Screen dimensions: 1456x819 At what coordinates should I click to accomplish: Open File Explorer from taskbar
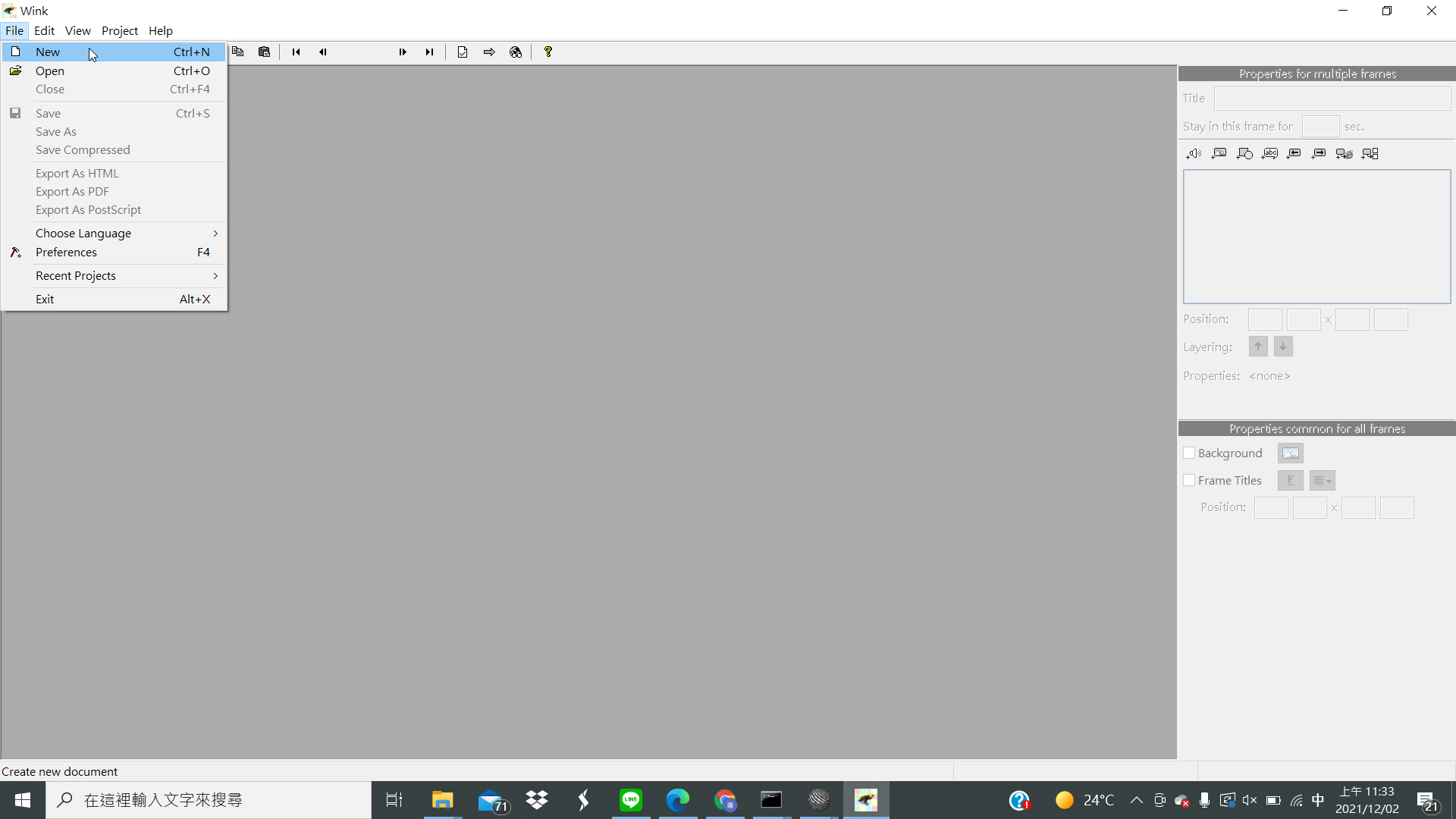442,800
